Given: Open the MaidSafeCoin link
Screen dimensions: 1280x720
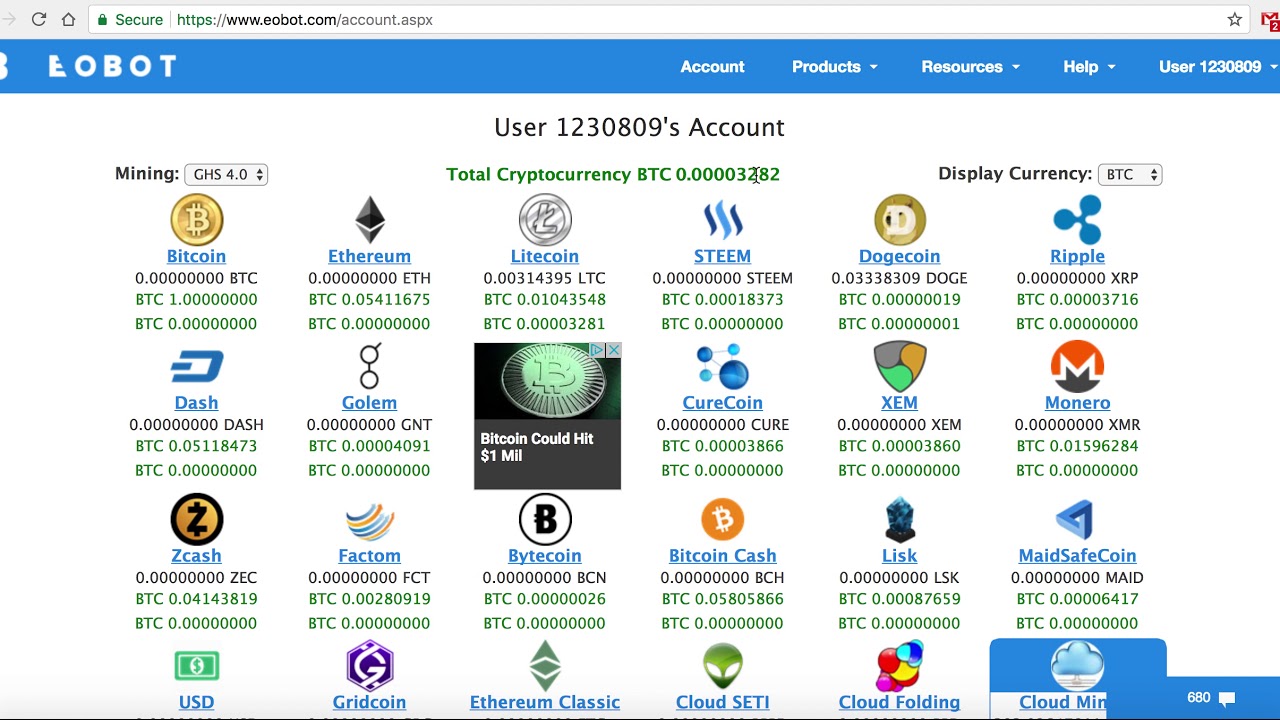Looking at the screenshot, I should [x=1077, y=555].
